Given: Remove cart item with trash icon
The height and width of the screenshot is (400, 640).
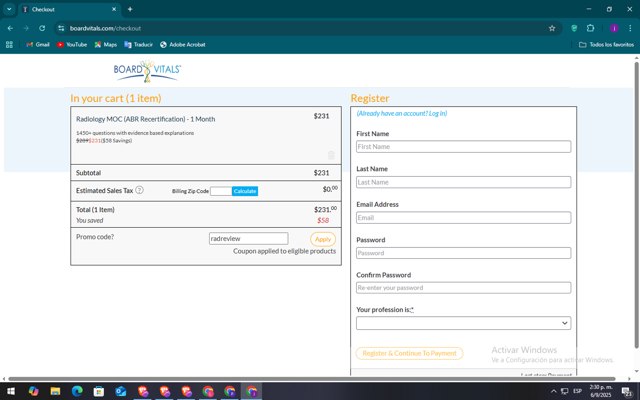Looking at the screenshot, I should (x=331, y=155).
